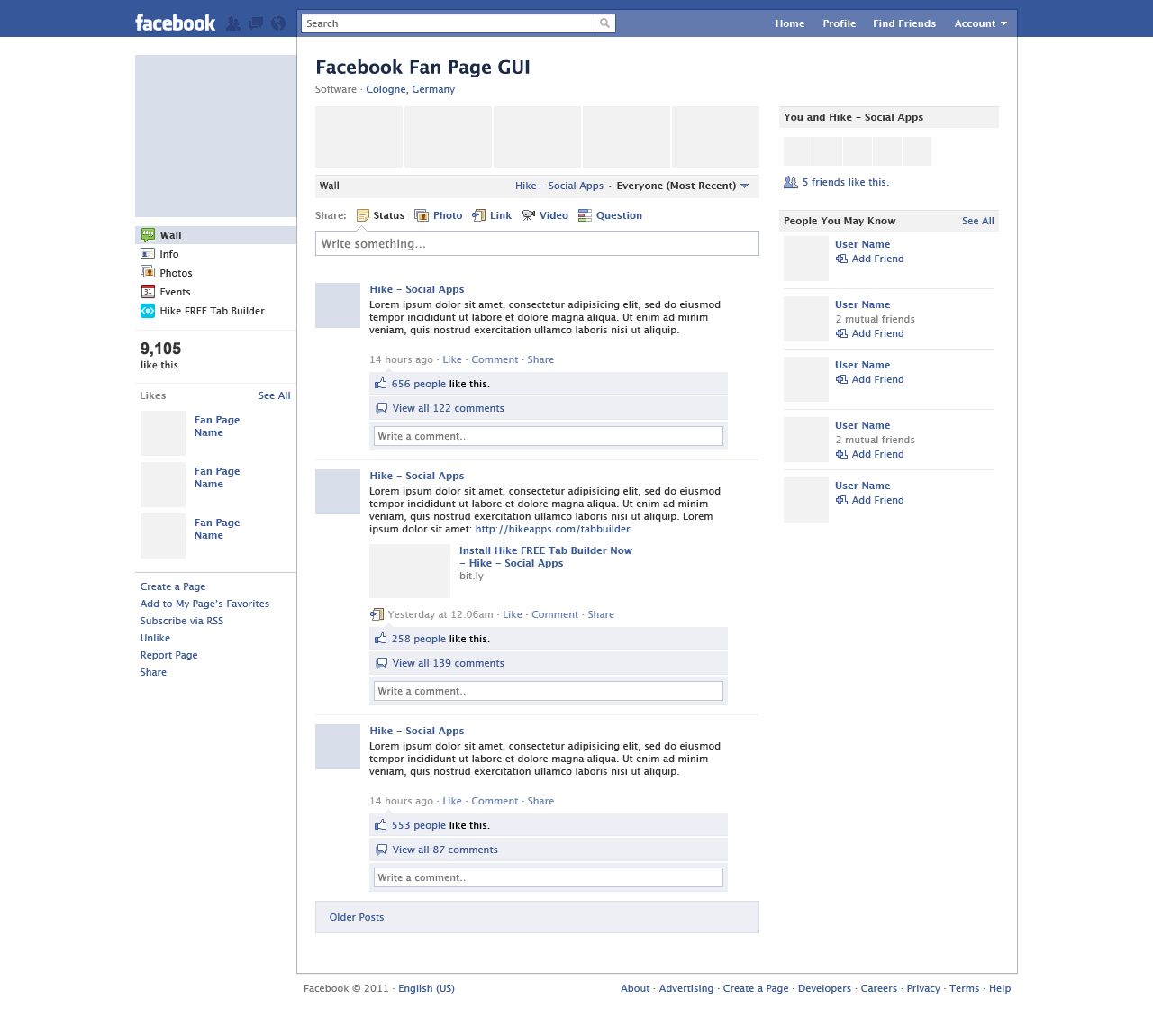Click the Hike FREE Tab Builder icon
Viewport: 1153px width, 1036px height.
(x=148, y=311)
